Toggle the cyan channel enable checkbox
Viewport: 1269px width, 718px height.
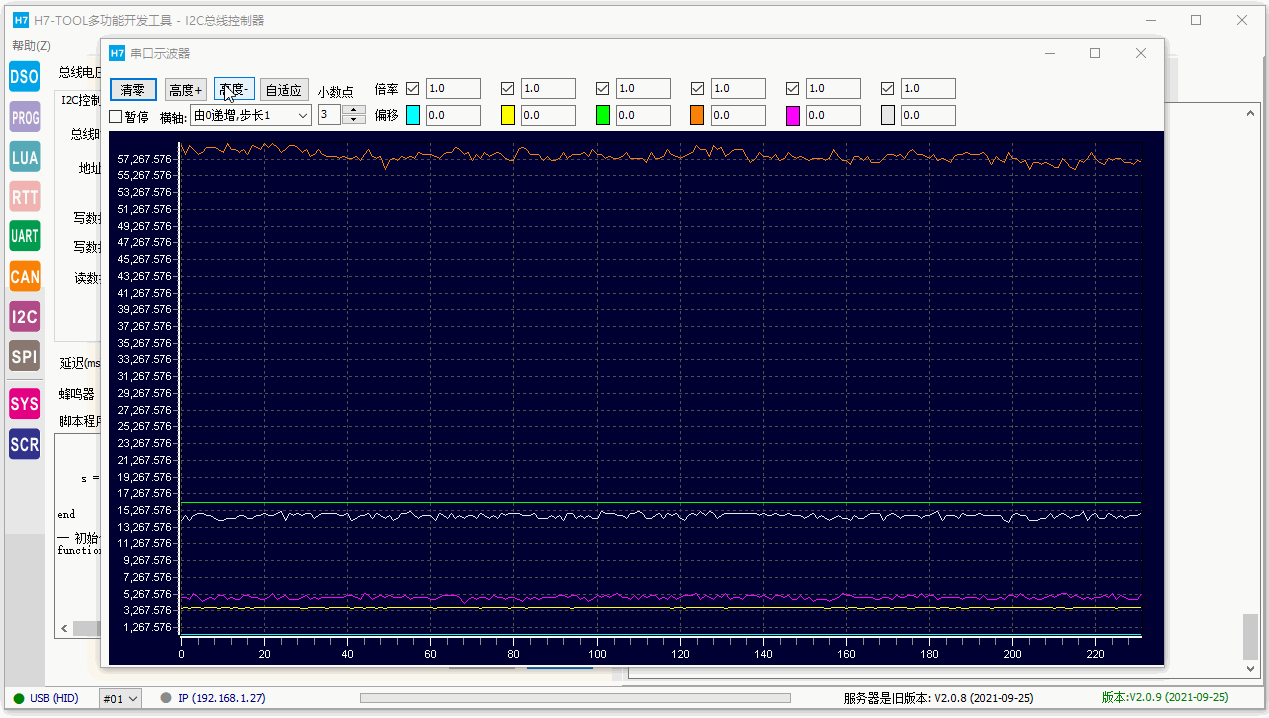pos(412,88)
